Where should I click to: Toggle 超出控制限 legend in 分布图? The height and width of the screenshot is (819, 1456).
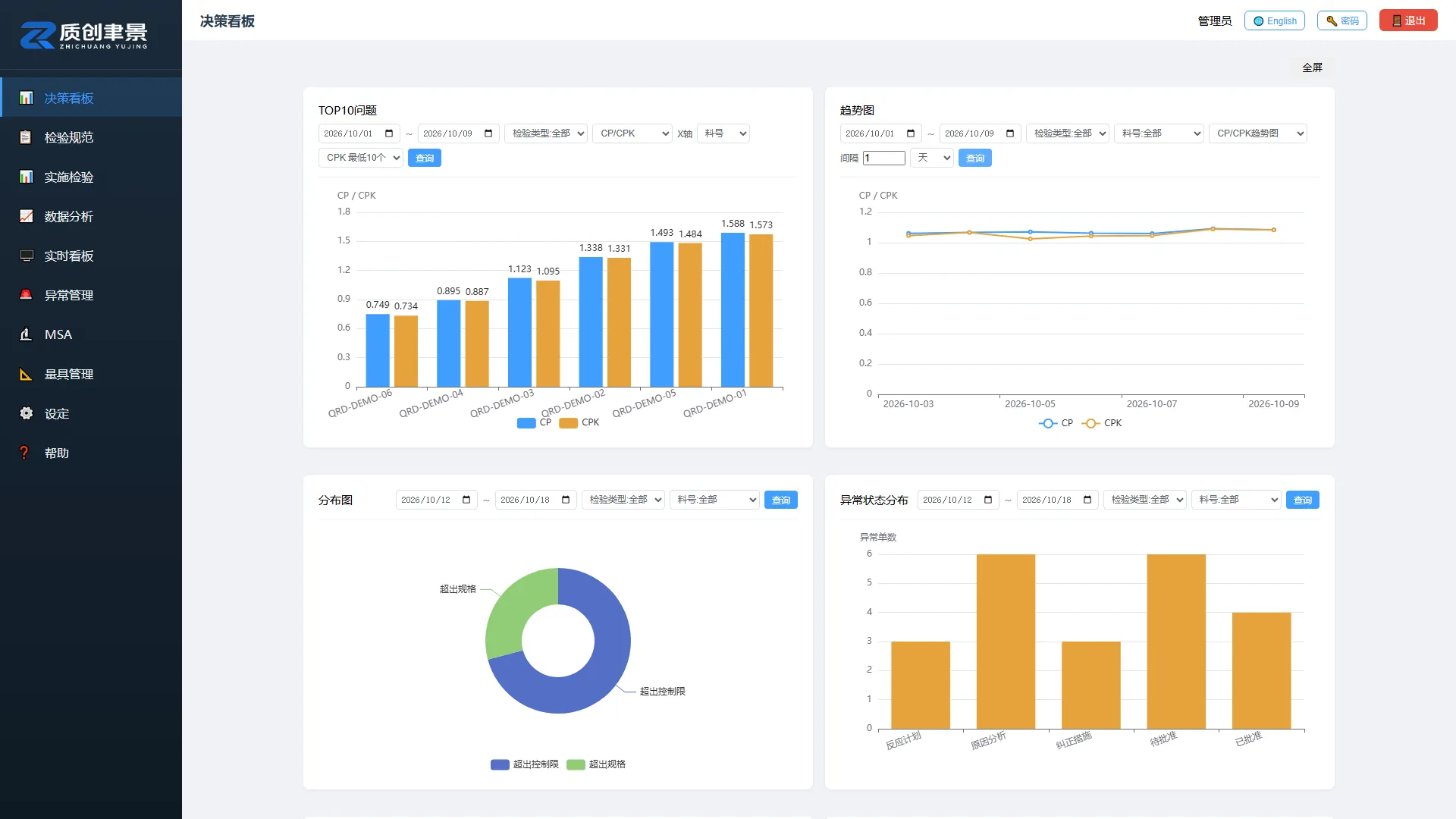[525, 764]
